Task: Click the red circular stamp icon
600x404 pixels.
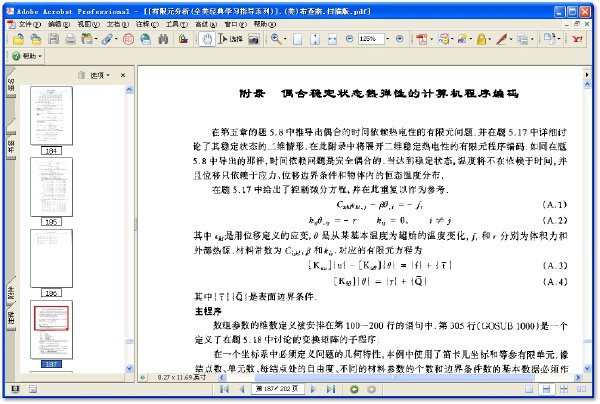Action: point(128,39)
